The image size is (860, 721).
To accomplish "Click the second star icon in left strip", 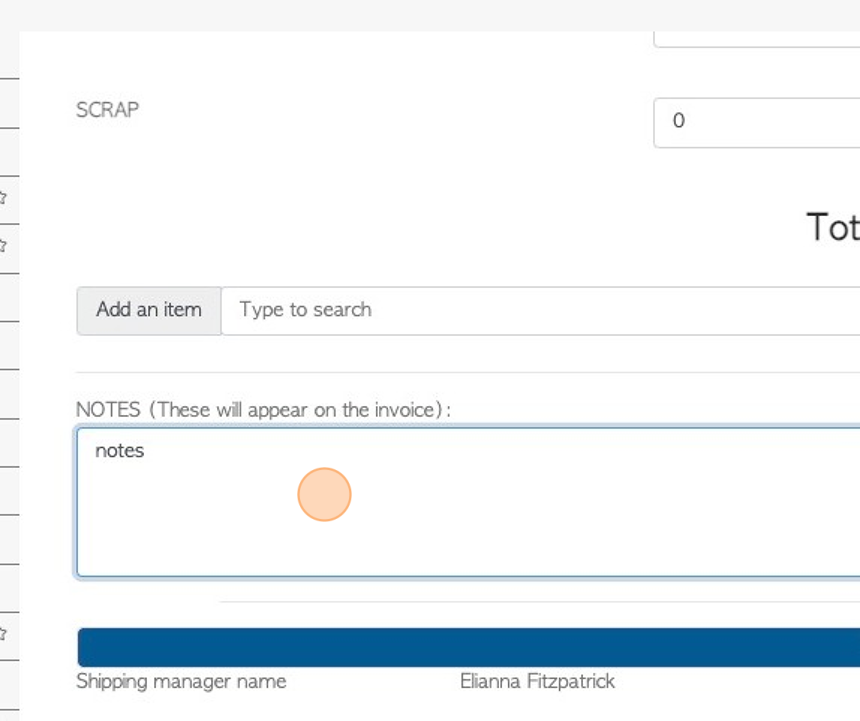I will tap(3, 246).
